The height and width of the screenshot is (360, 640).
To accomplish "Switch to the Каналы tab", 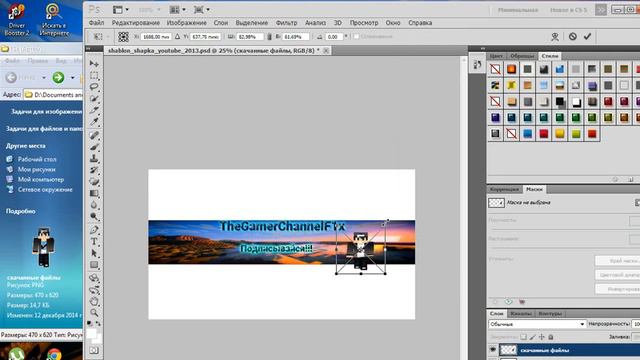I will point(521,313).
